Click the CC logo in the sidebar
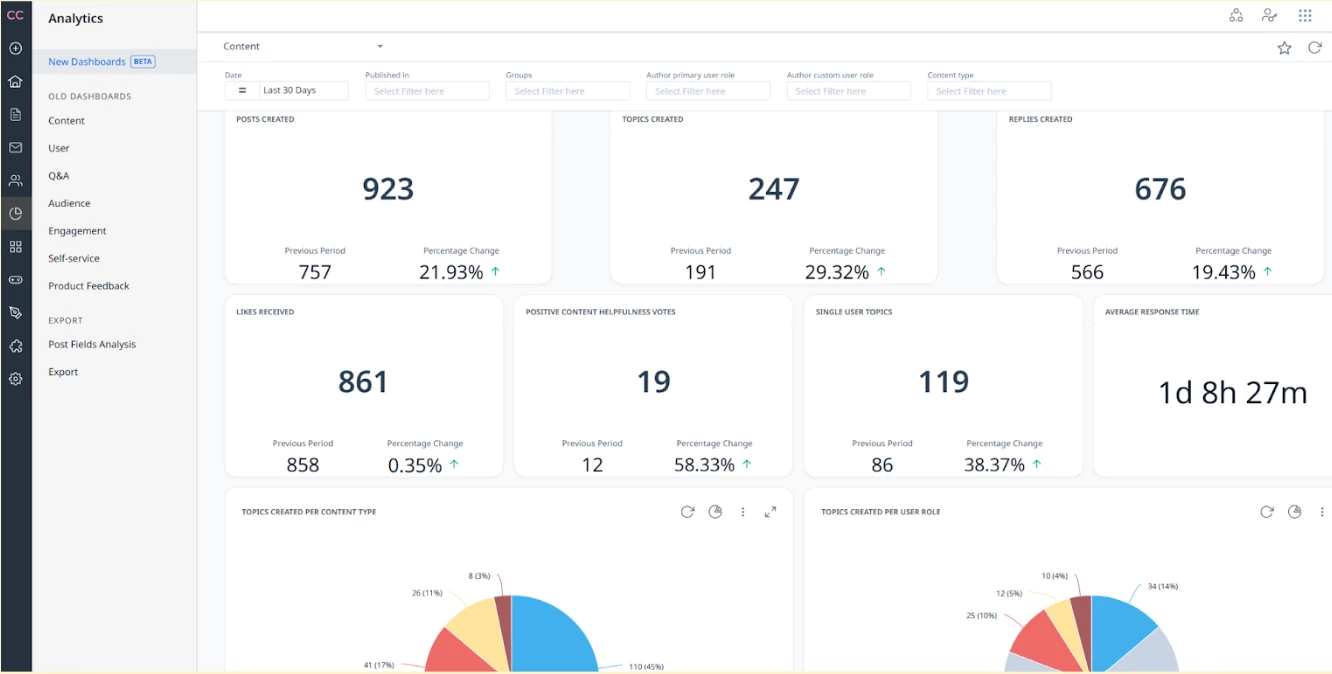This screenshot has height=674, width=1332. coord(15,15)
